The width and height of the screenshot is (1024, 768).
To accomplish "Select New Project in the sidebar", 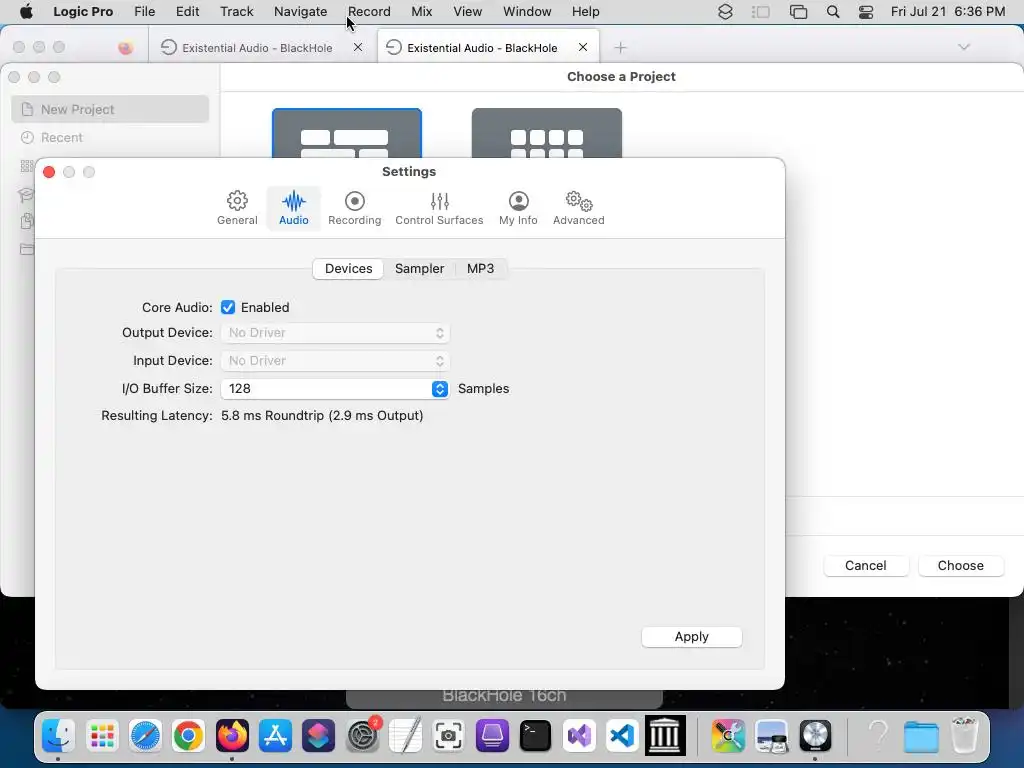I will (x=110, y=109).
